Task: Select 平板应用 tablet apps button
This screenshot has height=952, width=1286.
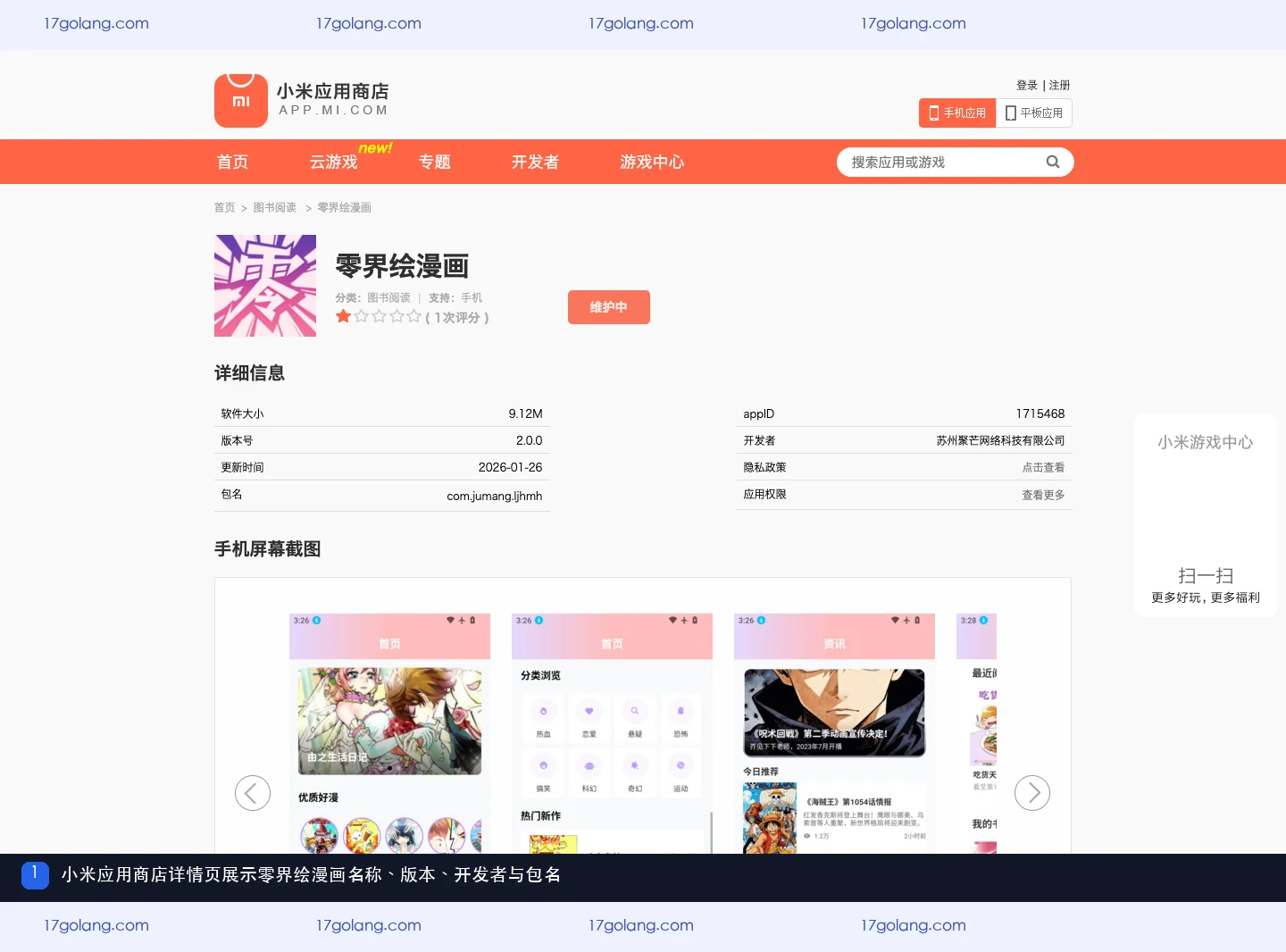Action: pyautogui.click(x=1034, y=113)
